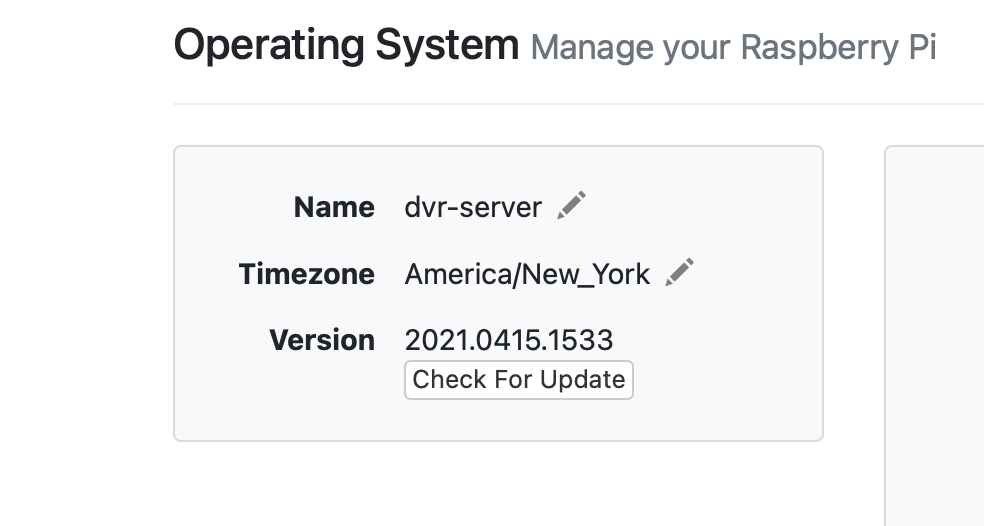Check for a newer OS version
This screenshot has width=984, height=526.
pos(519,380)
